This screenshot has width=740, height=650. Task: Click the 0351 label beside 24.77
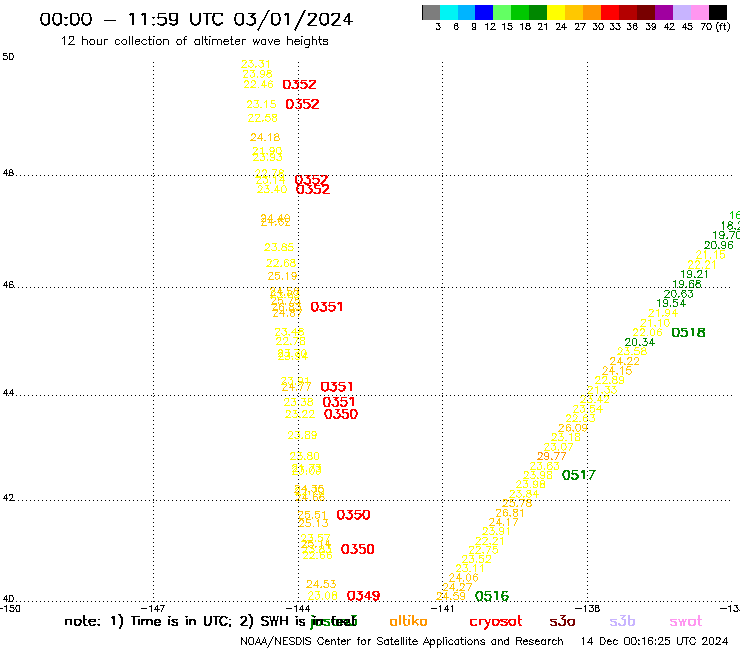tap(336, 387)
